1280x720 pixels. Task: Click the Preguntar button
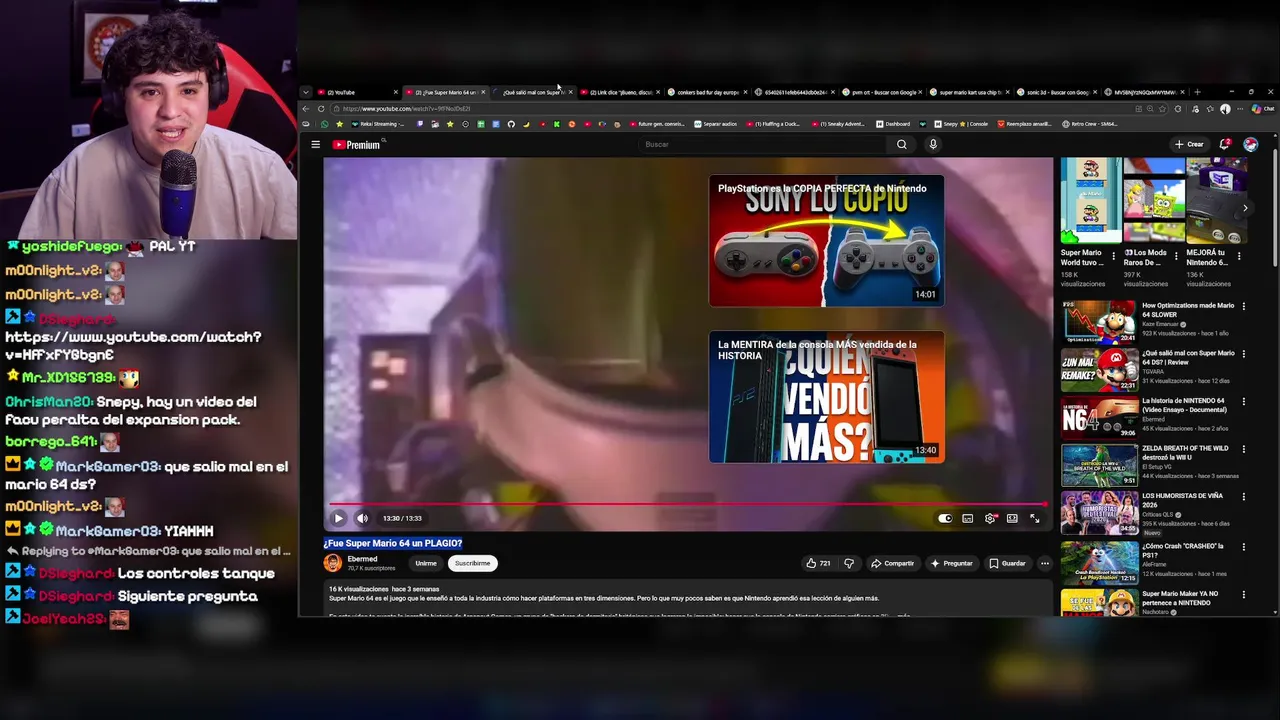[x=951, y=563]
